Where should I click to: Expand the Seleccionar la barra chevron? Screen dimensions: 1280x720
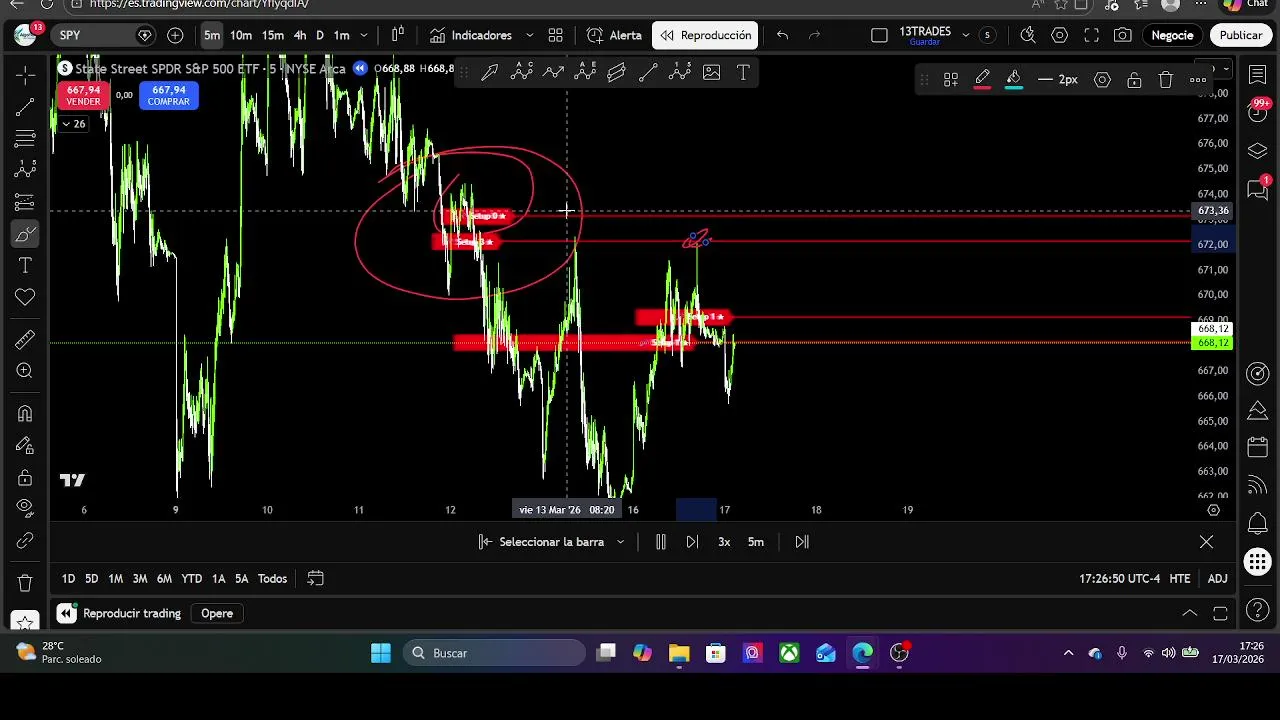(620, 542)
